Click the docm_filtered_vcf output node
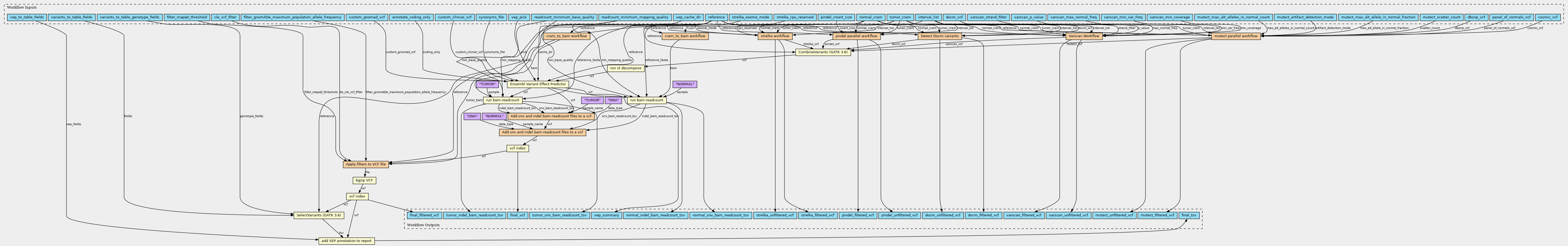This screenshot has width=1568, height=246. (x=984, y=215)
